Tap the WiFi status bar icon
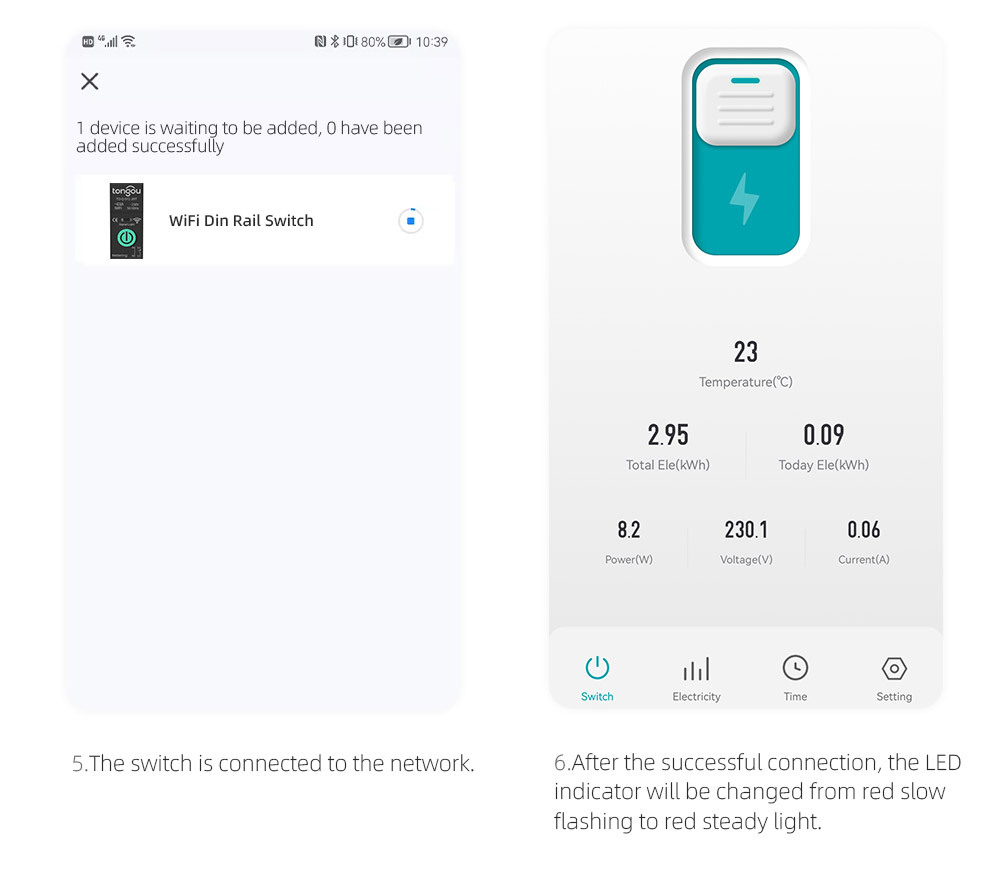The height and width of the screenshot is (880, 1000). (128, 41)
